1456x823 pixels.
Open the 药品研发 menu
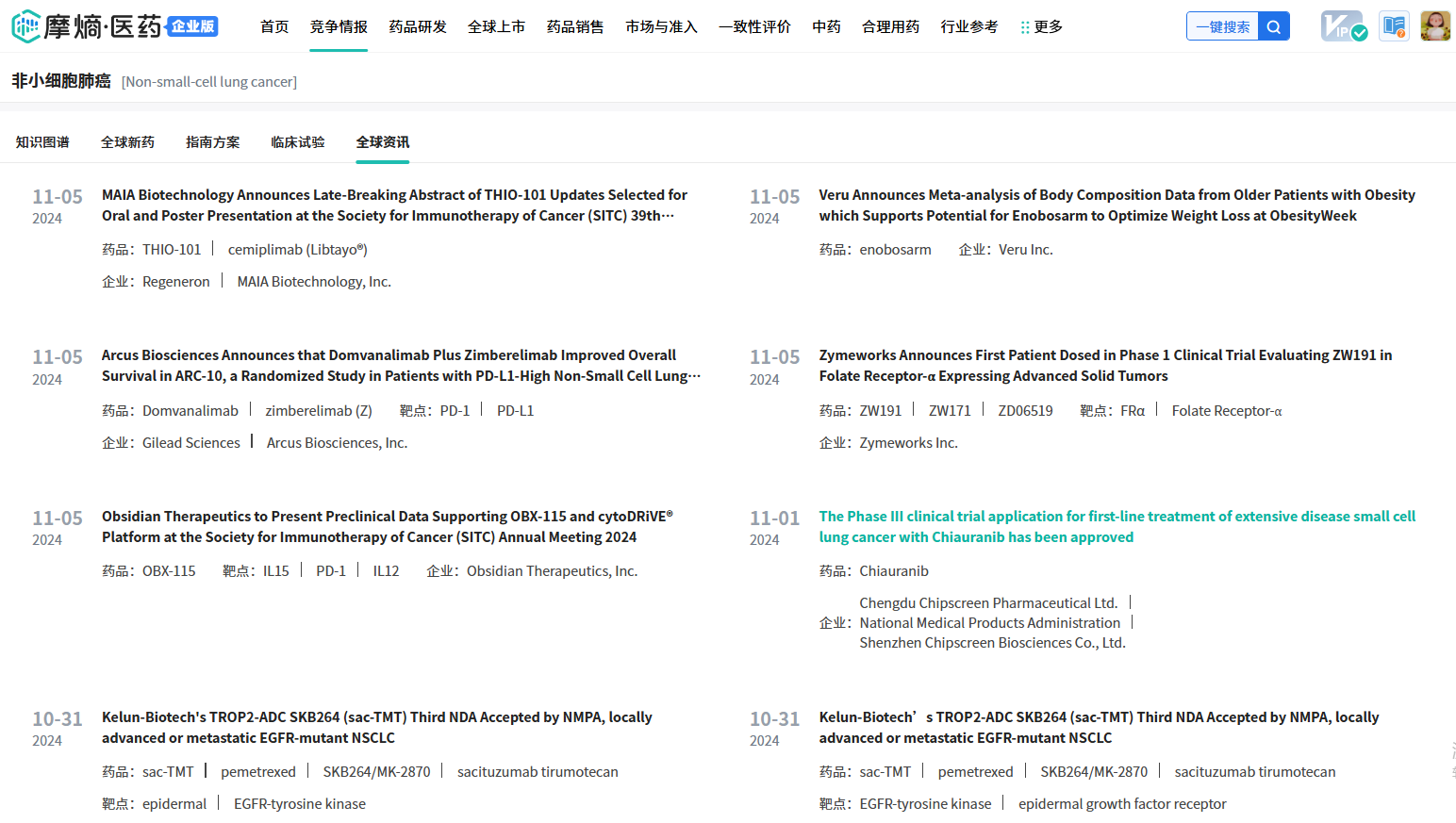point(418,26)
